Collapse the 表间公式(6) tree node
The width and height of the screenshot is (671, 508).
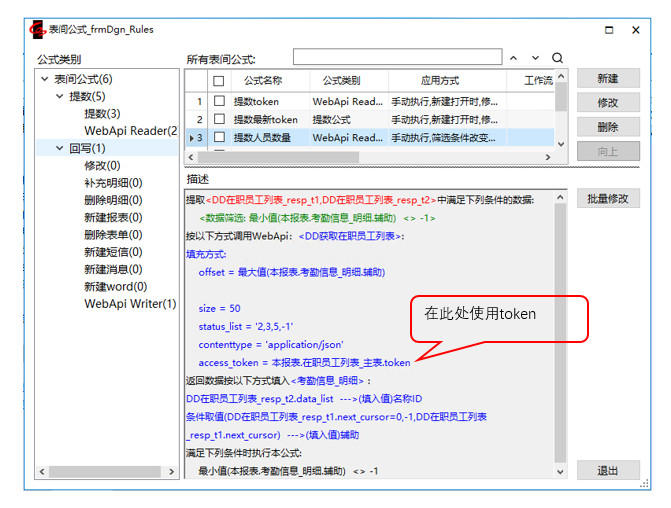(x=44, y=79)
